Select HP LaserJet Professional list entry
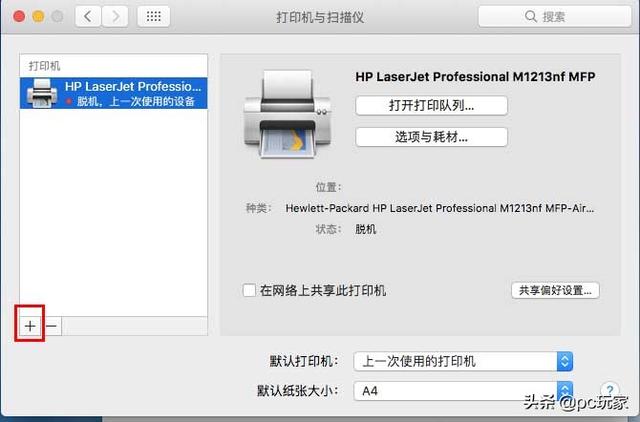The image size is (640, 422). [x=113, y=93]
